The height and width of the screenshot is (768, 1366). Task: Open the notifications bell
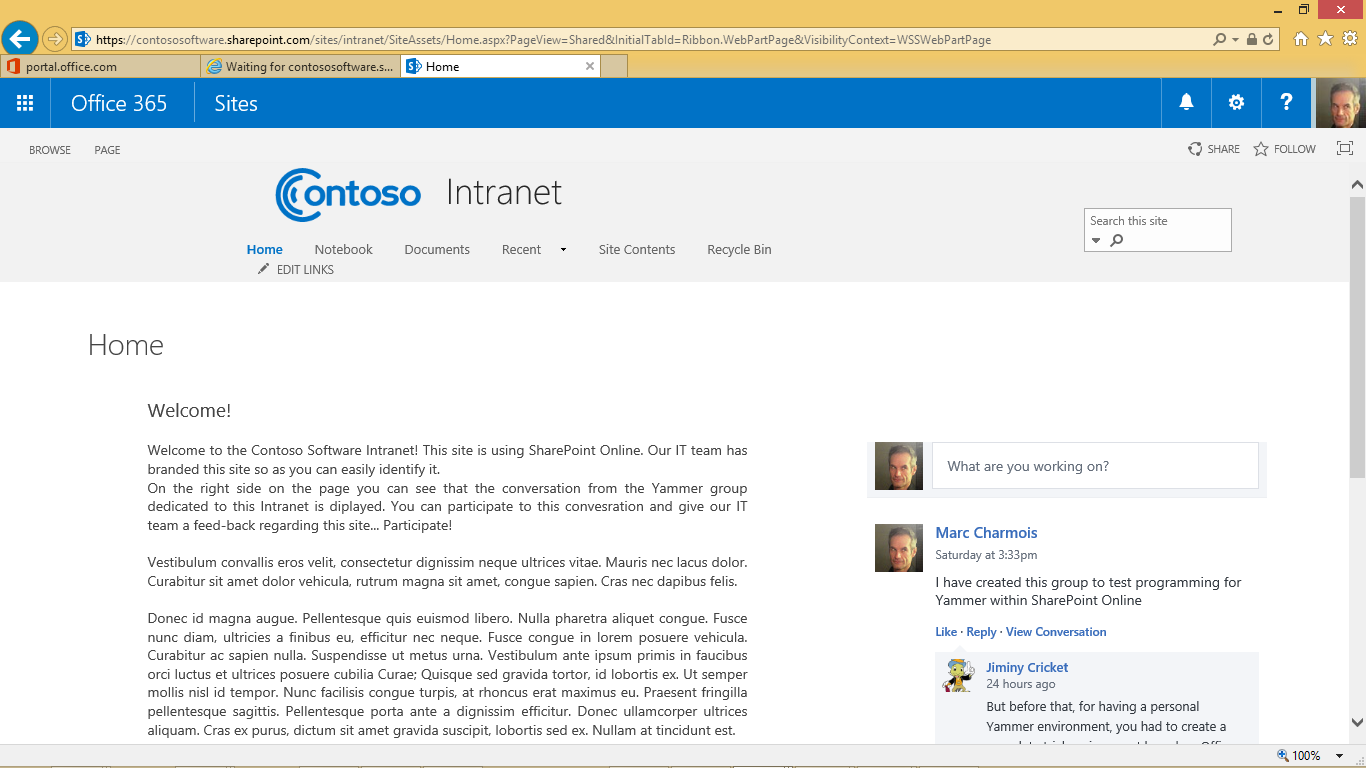1186,103
